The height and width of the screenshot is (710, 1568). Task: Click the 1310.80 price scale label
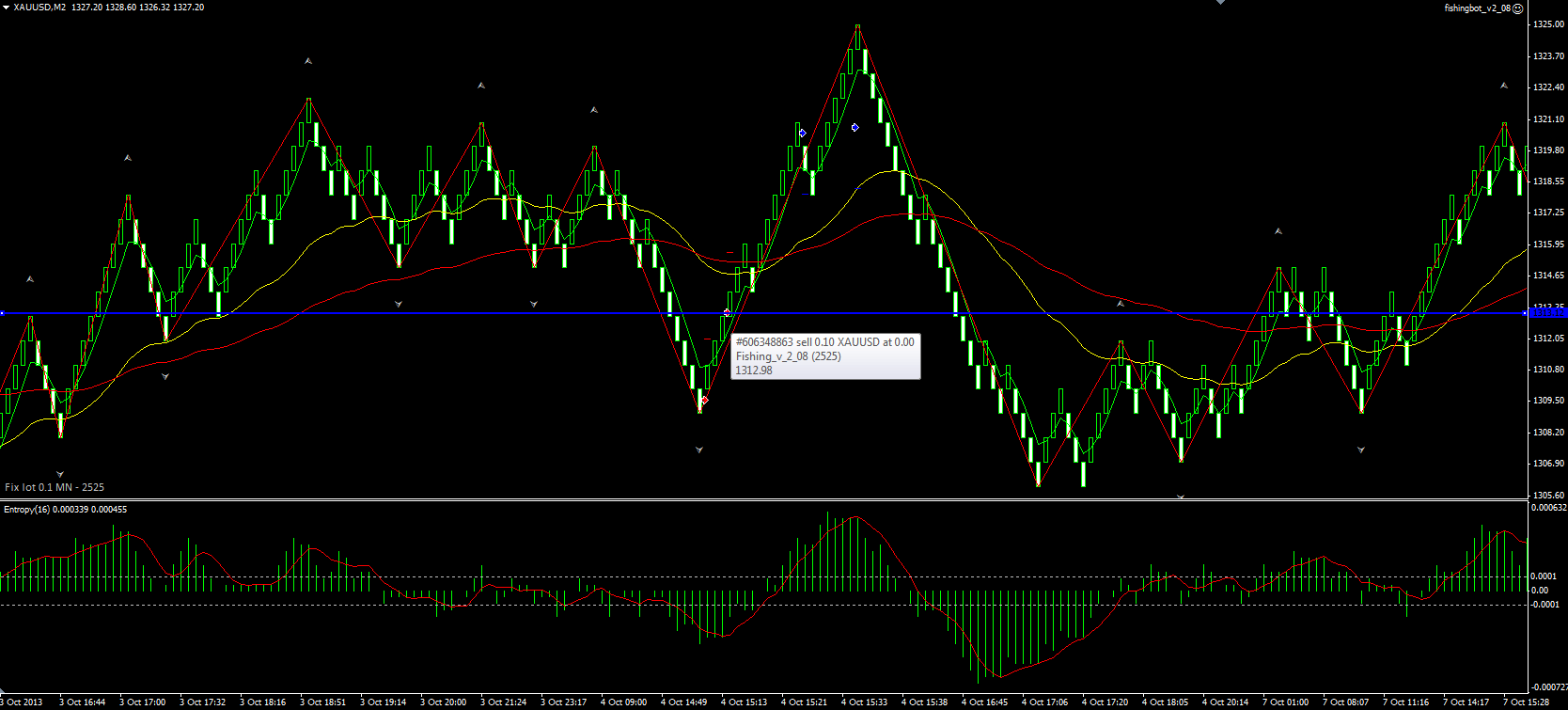(x=1547, y=370)
